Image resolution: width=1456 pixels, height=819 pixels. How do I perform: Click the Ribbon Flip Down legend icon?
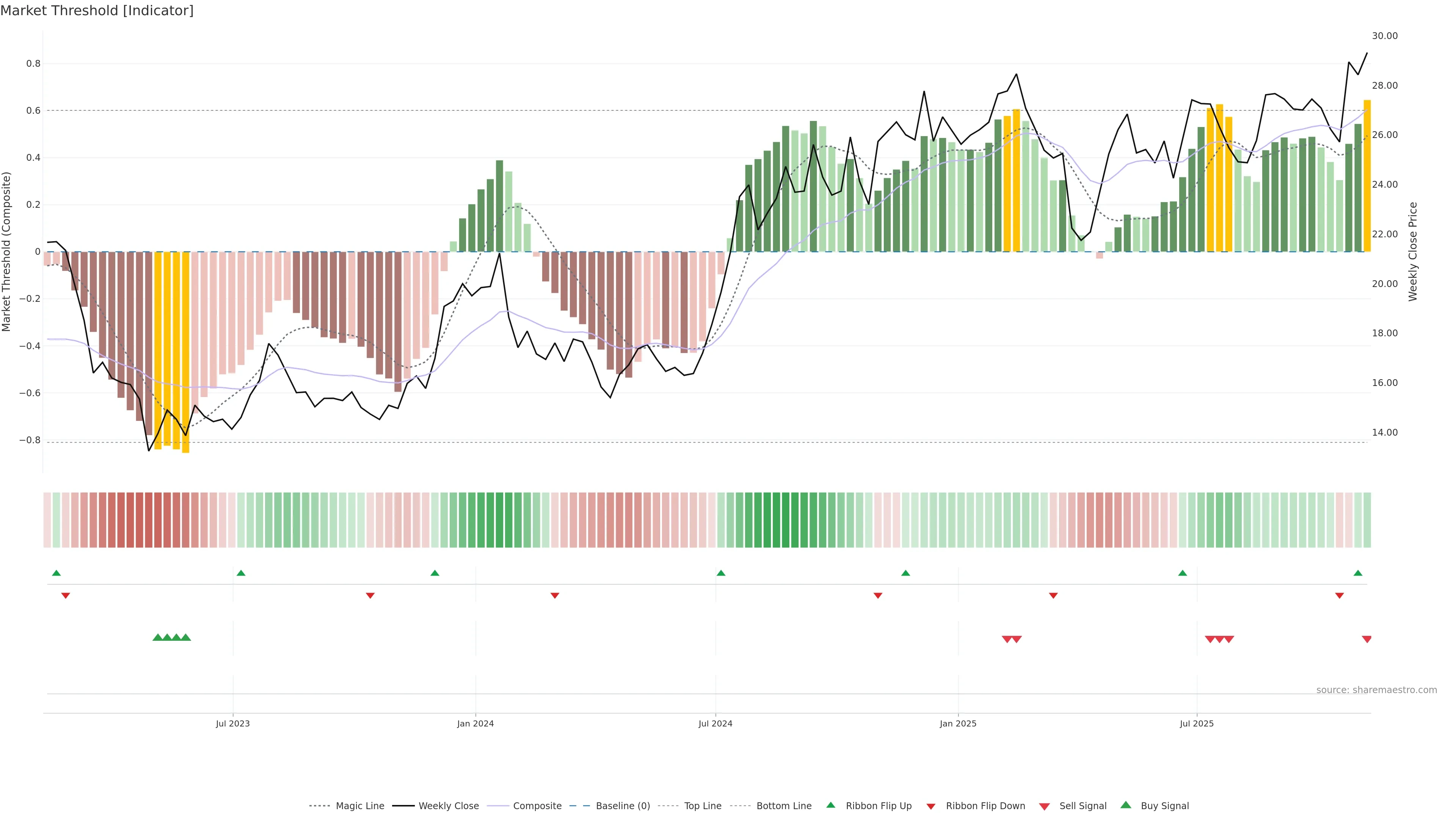[931, 806]
